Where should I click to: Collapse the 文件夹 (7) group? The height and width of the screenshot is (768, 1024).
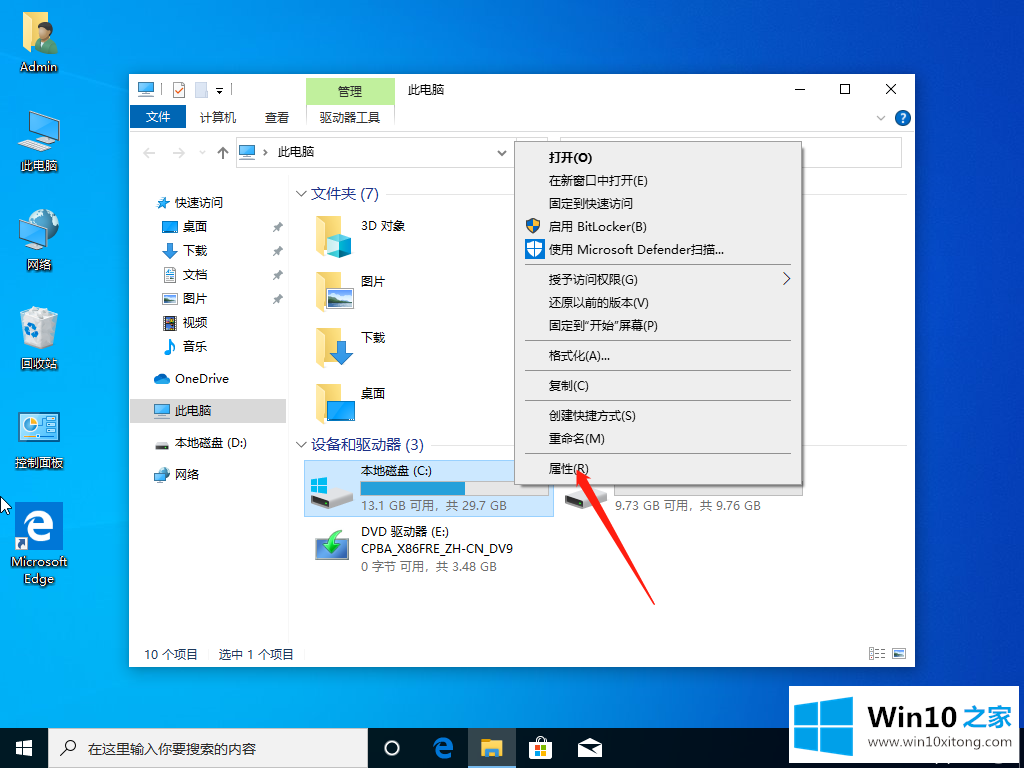301,194
